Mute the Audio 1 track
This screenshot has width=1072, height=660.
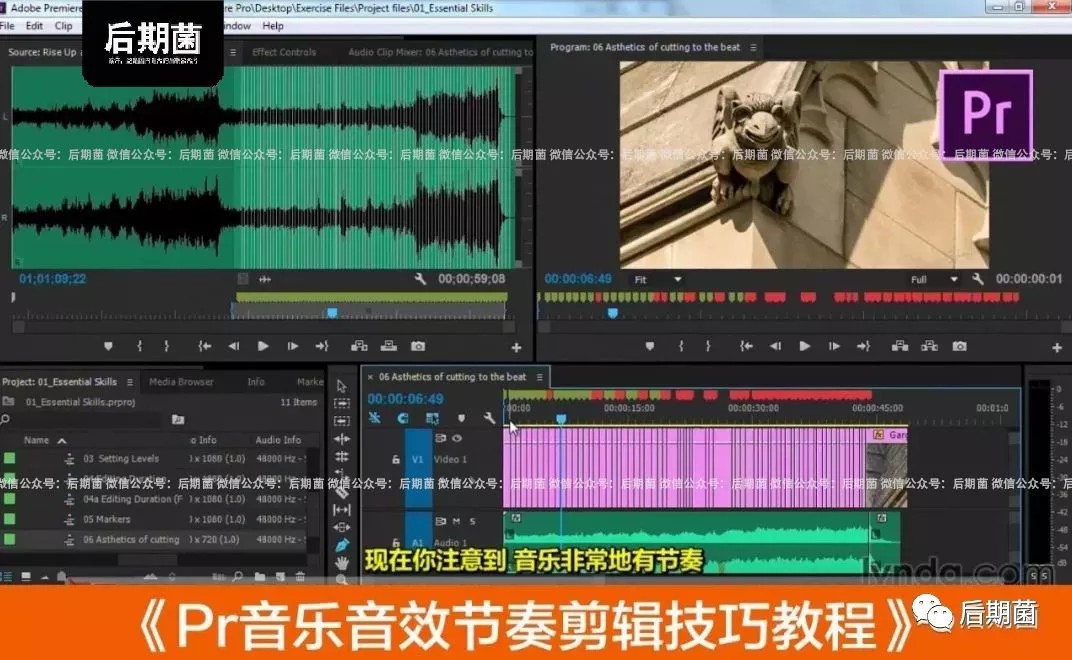click(x=456, y=521)
